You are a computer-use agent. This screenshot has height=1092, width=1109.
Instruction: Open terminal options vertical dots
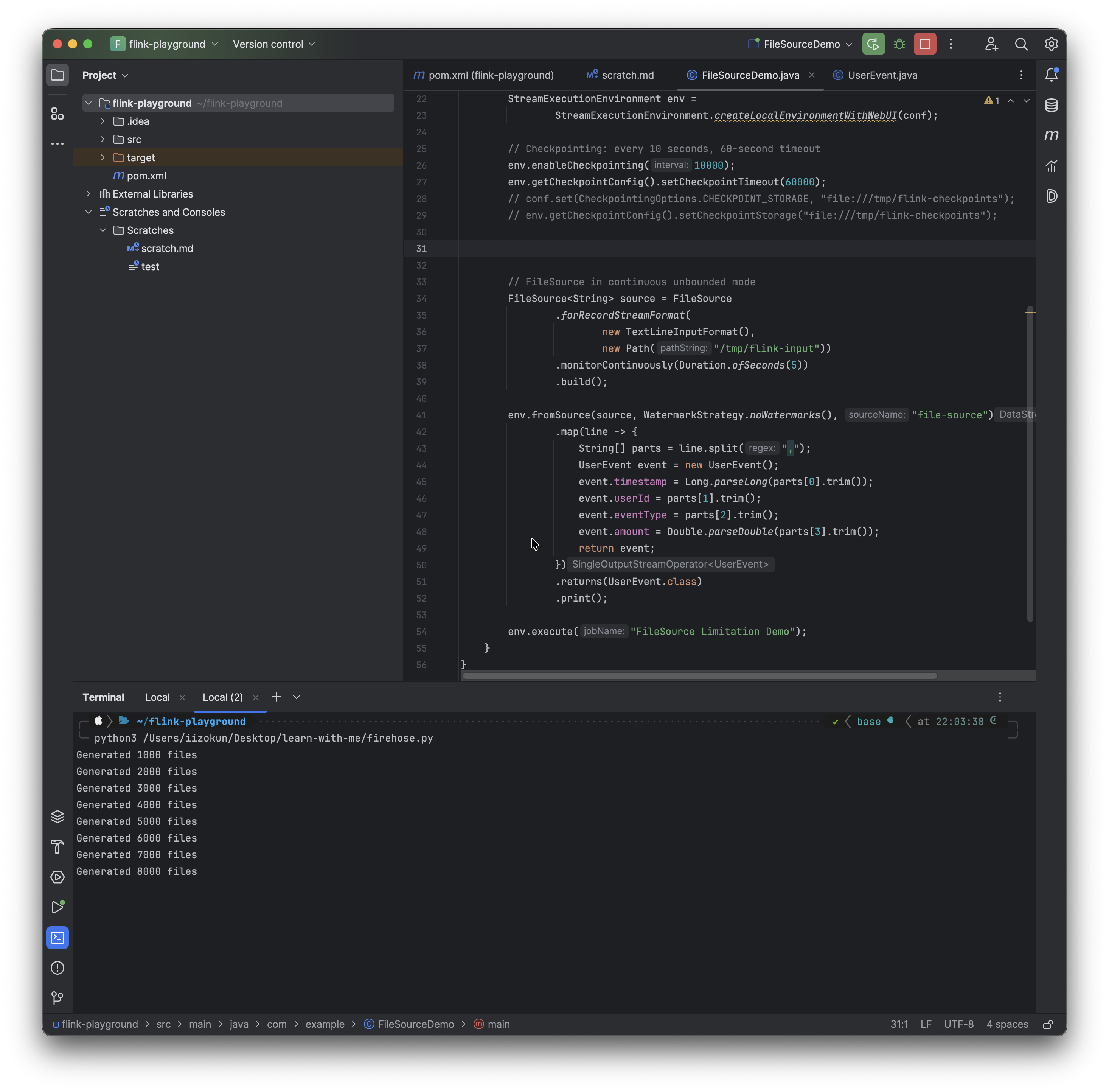(999, 697)
